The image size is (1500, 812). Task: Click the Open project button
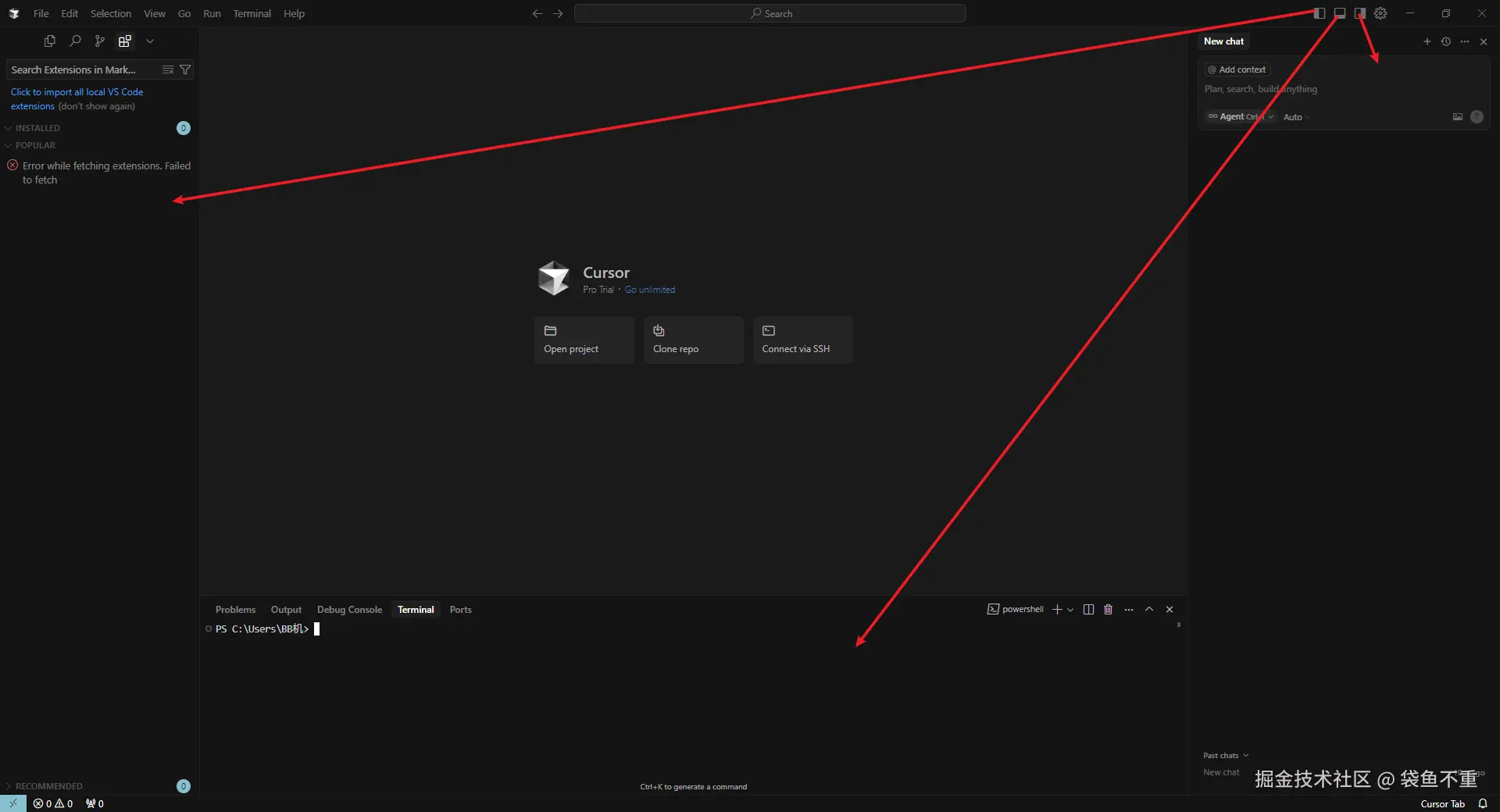point(584,340)
